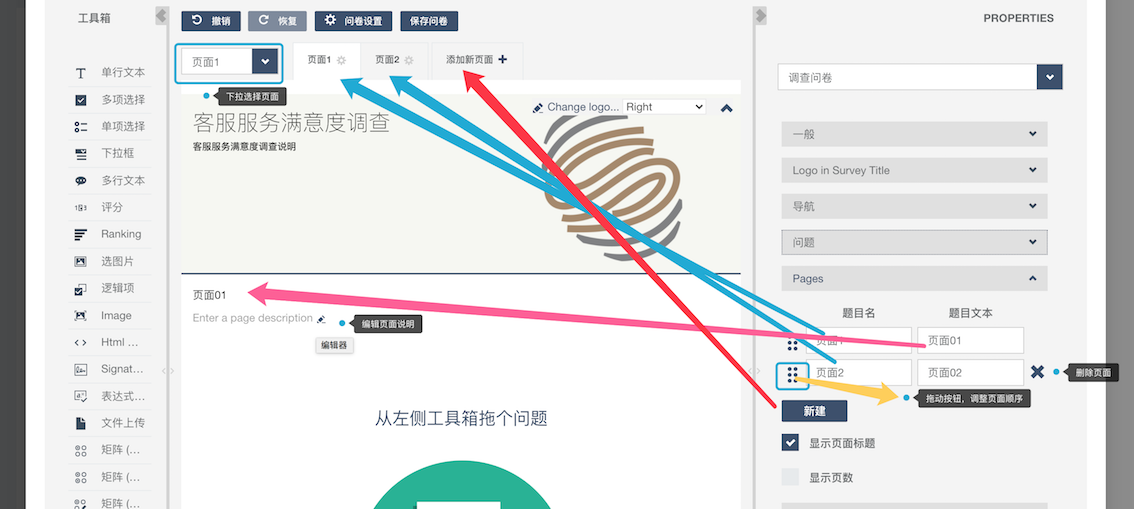Click the survey logo image
1134x509 pixels.
pos(611,188)
